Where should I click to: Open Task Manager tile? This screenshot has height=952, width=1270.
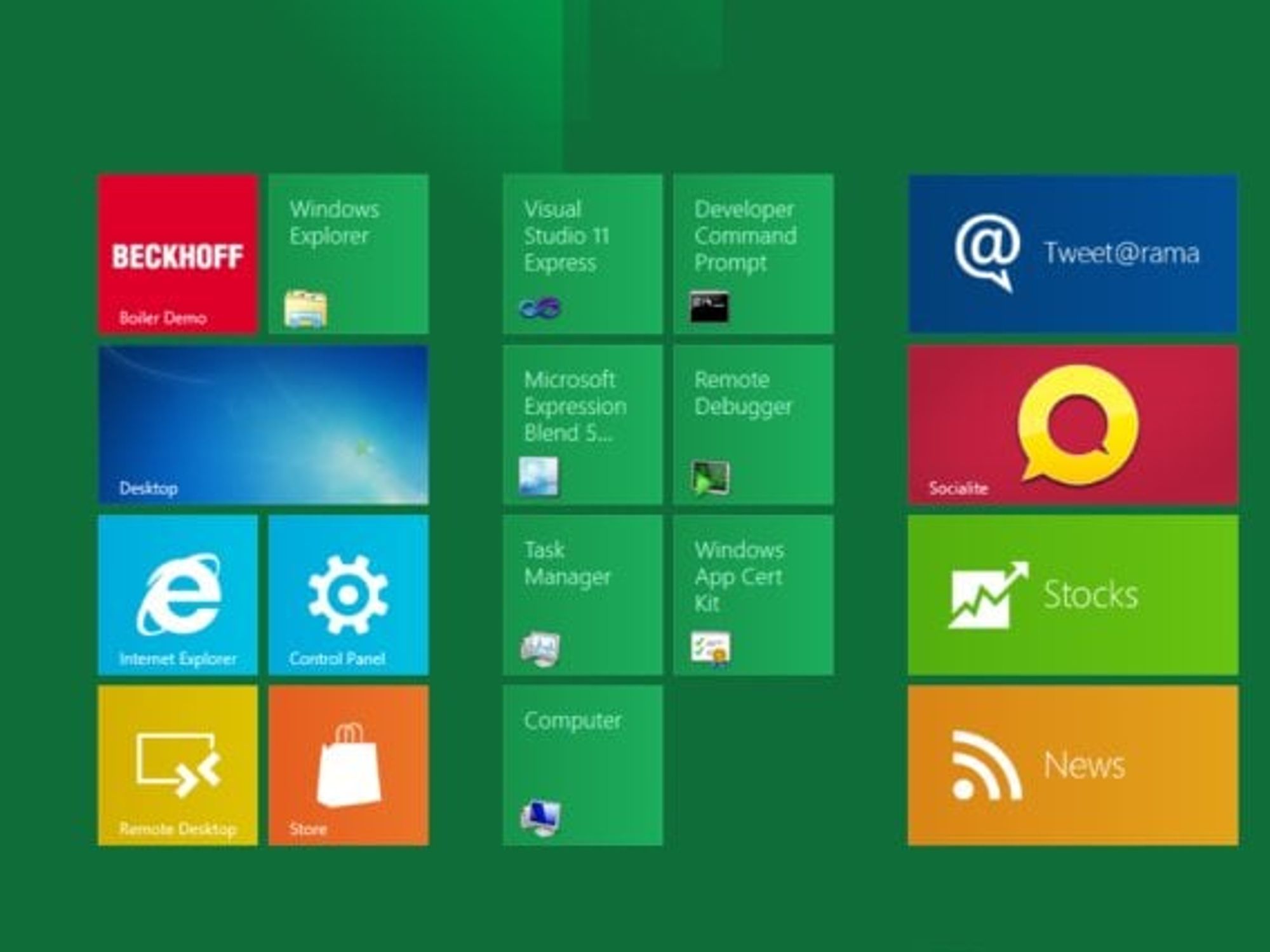pyautogui.click(x=583, y=595)
